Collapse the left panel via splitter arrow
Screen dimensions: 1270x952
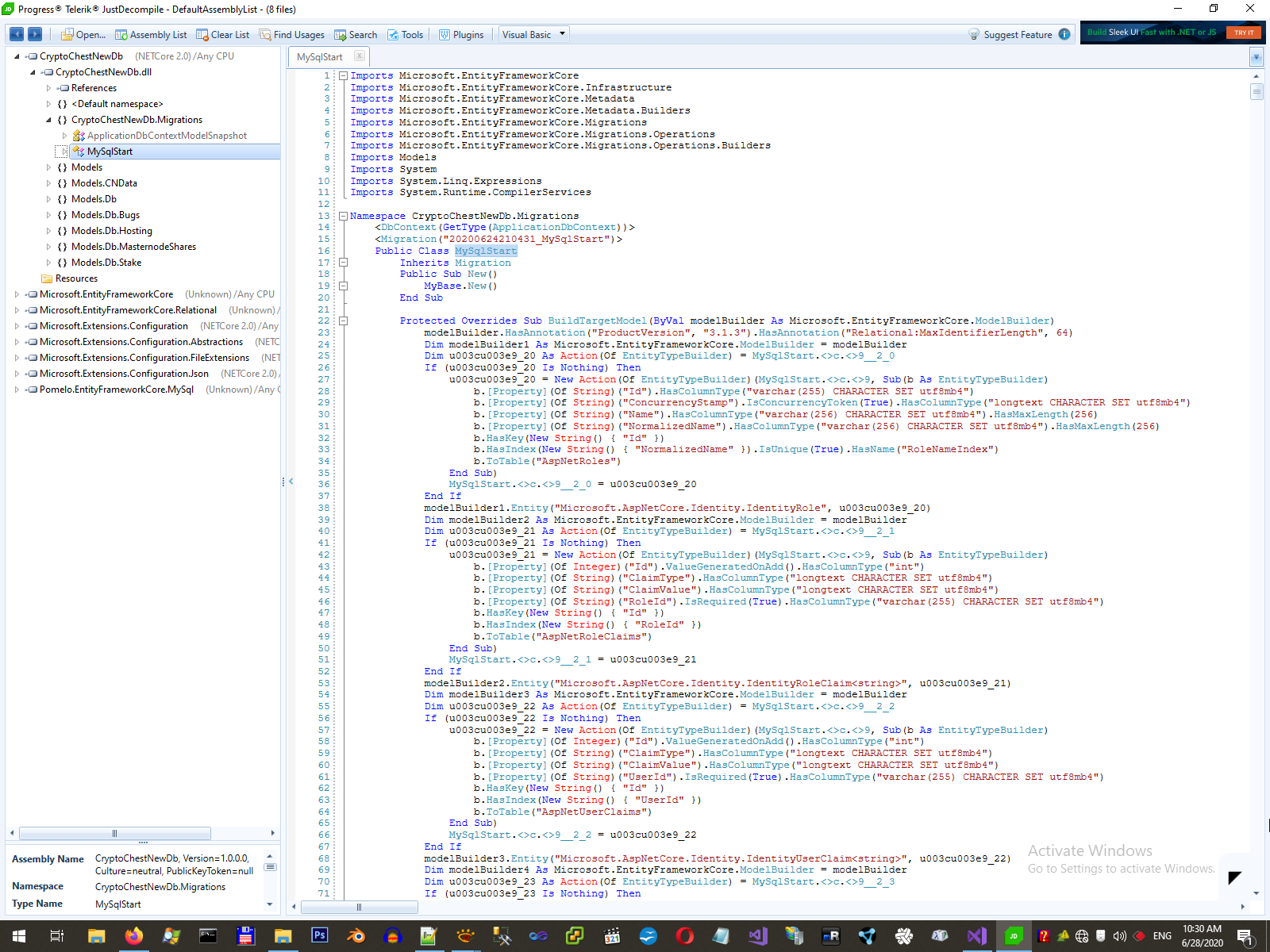coord(291,481)
